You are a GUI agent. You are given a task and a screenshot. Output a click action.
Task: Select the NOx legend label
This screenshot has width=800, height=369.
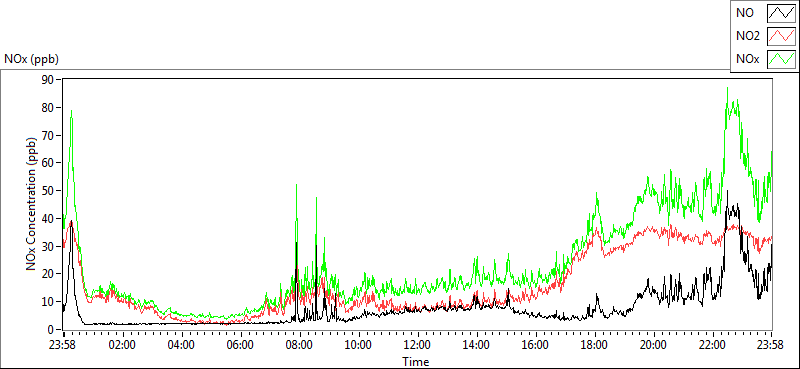pos(748,59)
